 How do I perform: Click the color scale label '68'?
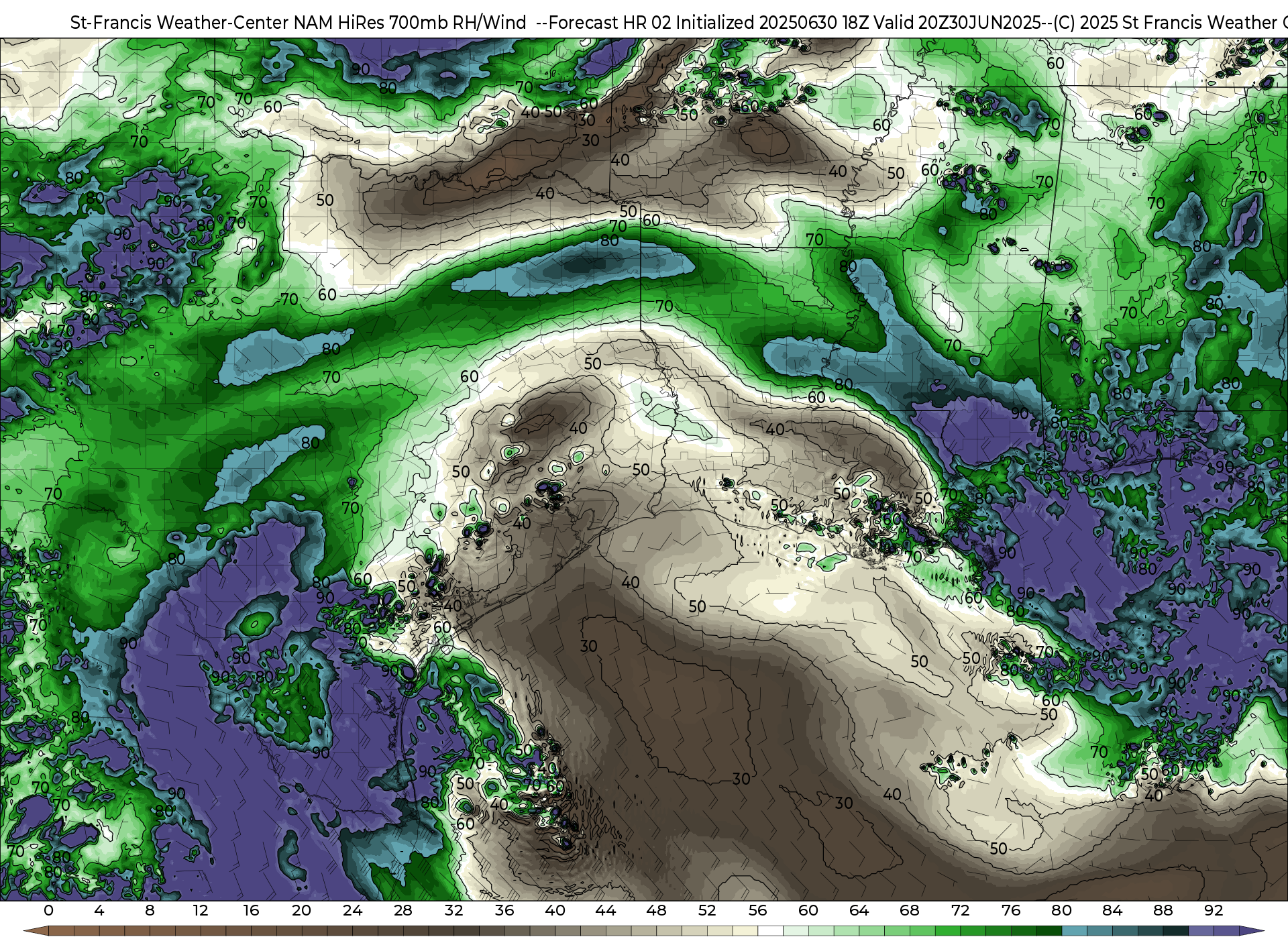coord(910,910)
